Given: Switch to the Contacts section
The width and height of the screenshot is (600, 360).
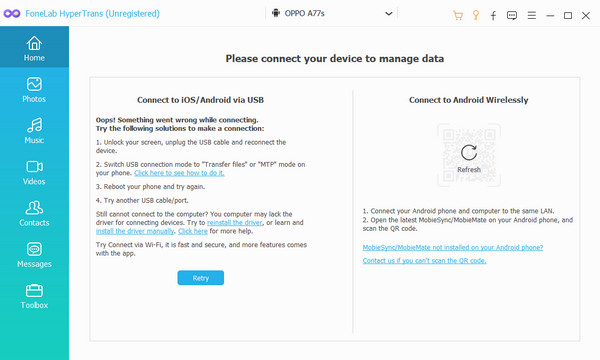Looking at the screenshot, I should (34, 213).
